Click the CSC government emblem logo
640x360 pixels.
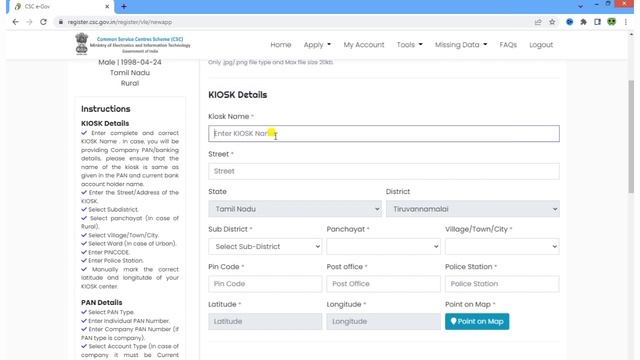82,44
